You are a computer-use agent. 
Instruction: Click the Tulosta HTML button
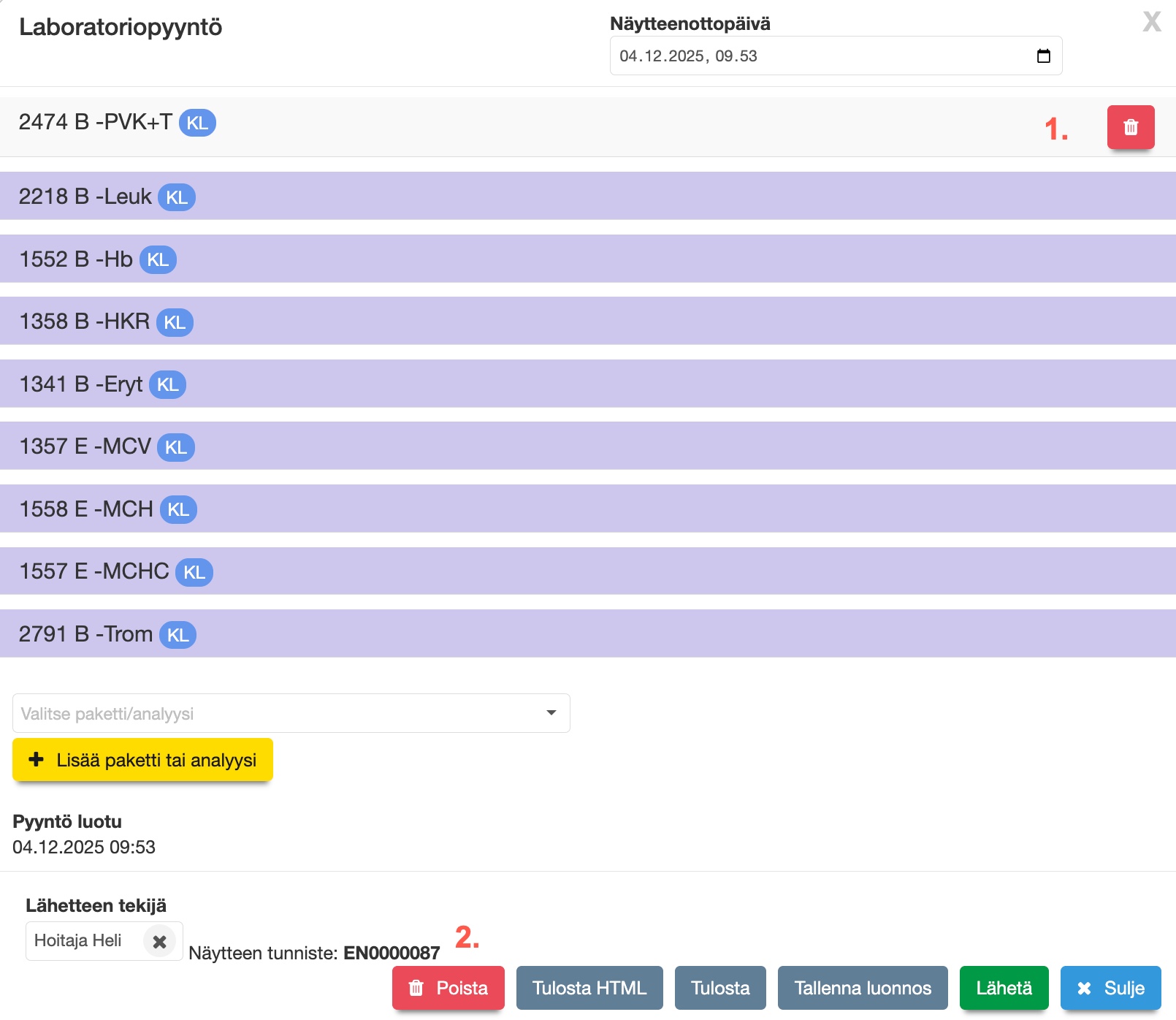589,988
